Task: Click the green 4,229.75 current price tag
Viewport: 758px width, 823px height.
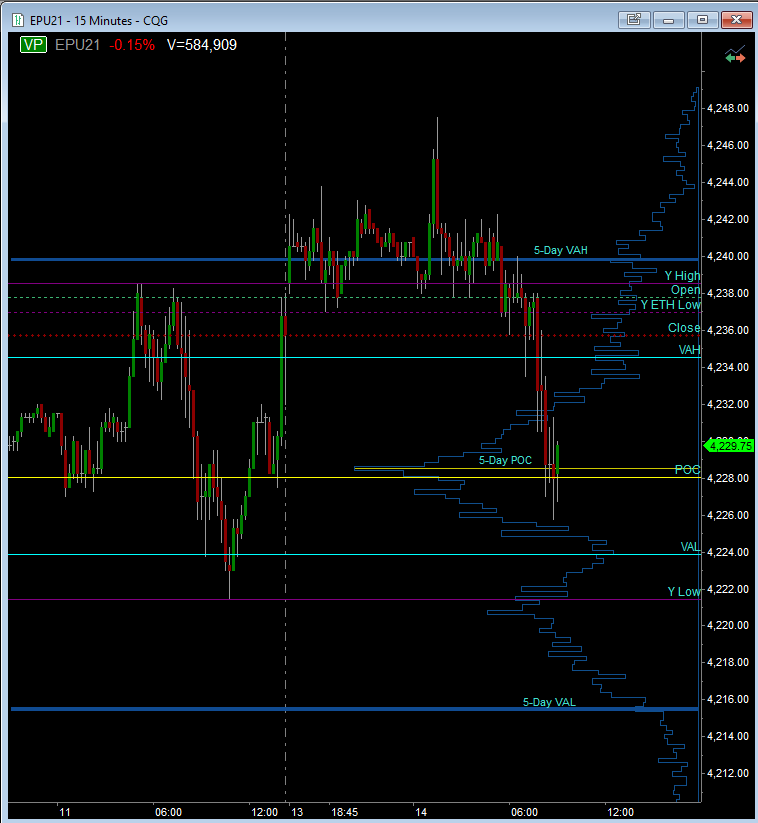Action: [729, 446]
